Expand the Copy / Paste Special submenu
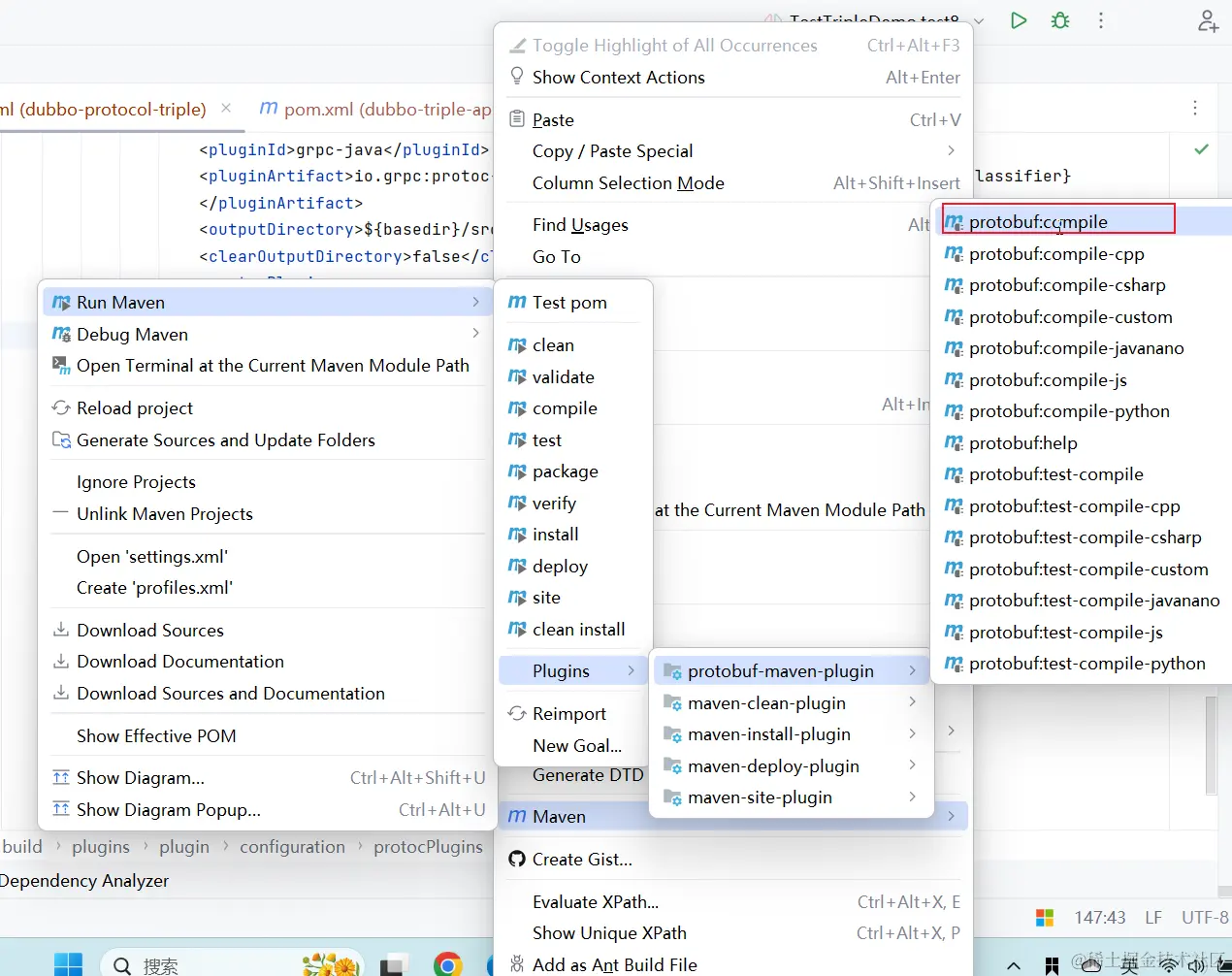 734,151
